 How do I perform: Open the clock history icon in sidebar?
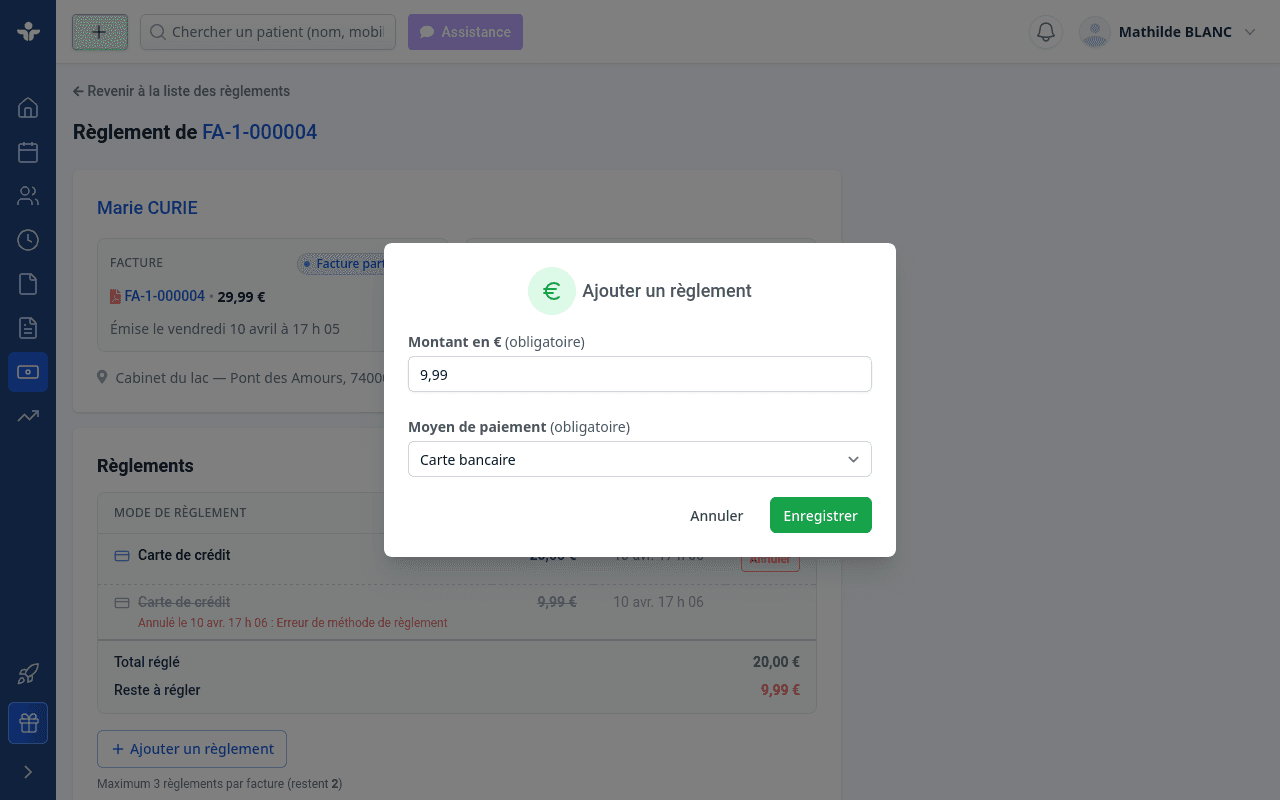click(x=28, y=240)
